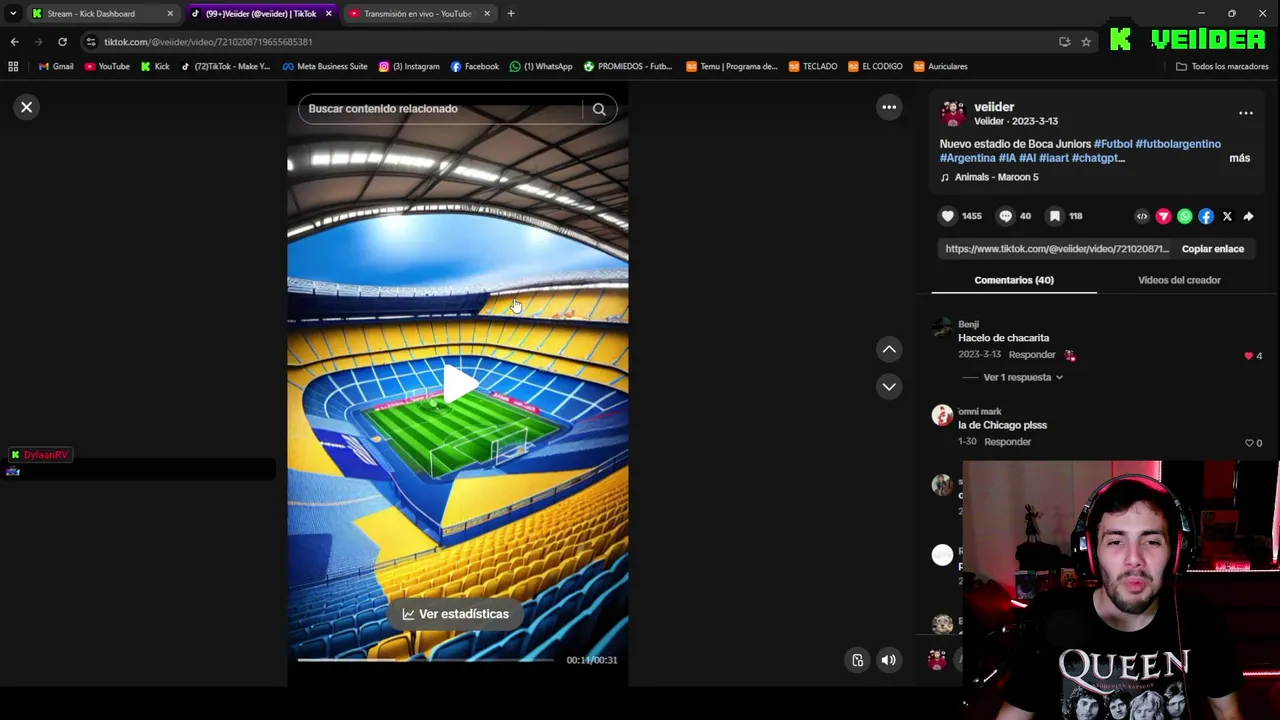Click the embed code icon
The width and height of the screenshot is (1280, 720).
point(1142,216)
